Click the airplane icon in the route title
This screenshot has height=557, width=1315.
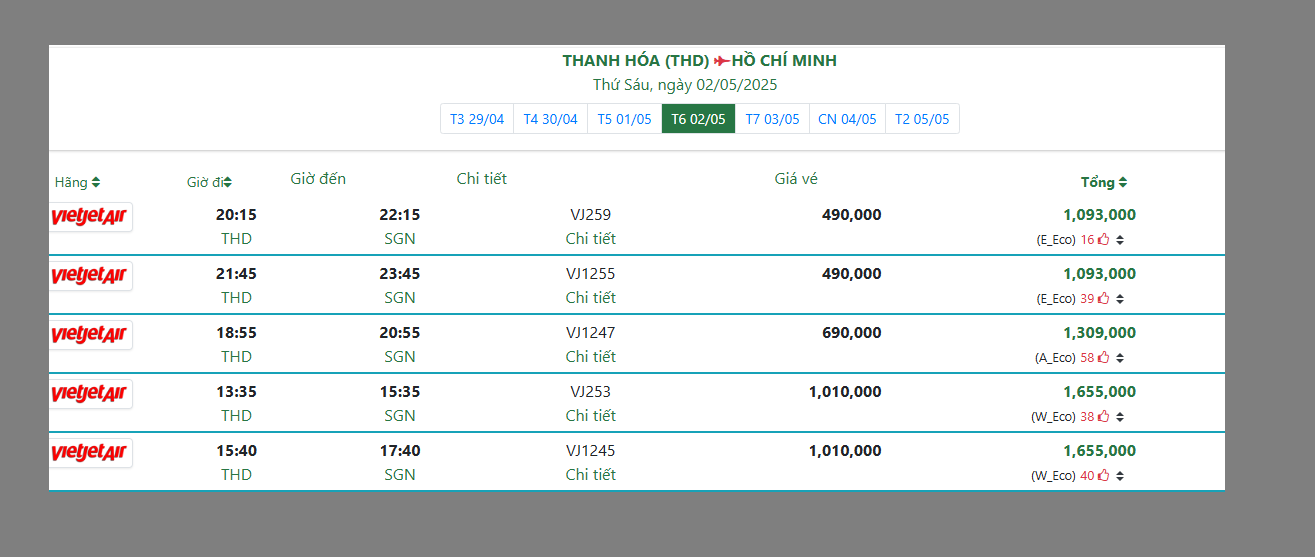pos(722,61)
